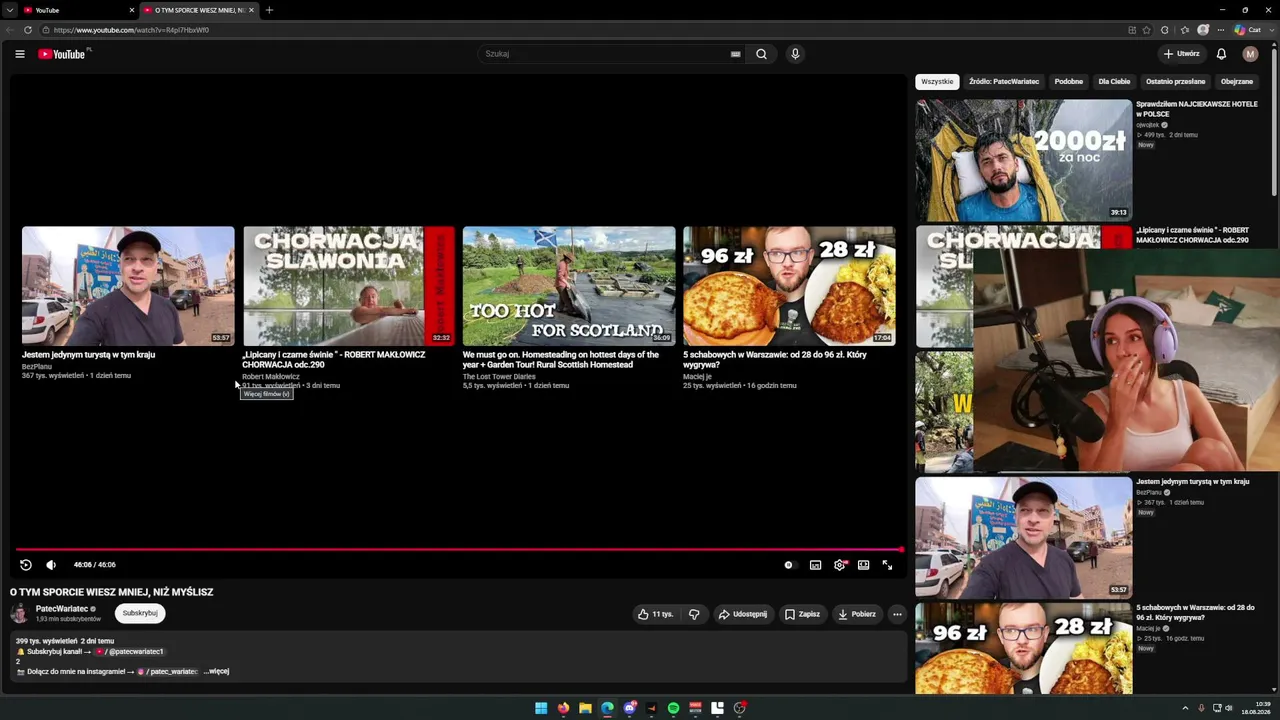The height and width of the screenshot is (720, 1280).
Task: Open end-screen thumbnail 'Chorwacja Slawonia'
Action: click(348, 286)
